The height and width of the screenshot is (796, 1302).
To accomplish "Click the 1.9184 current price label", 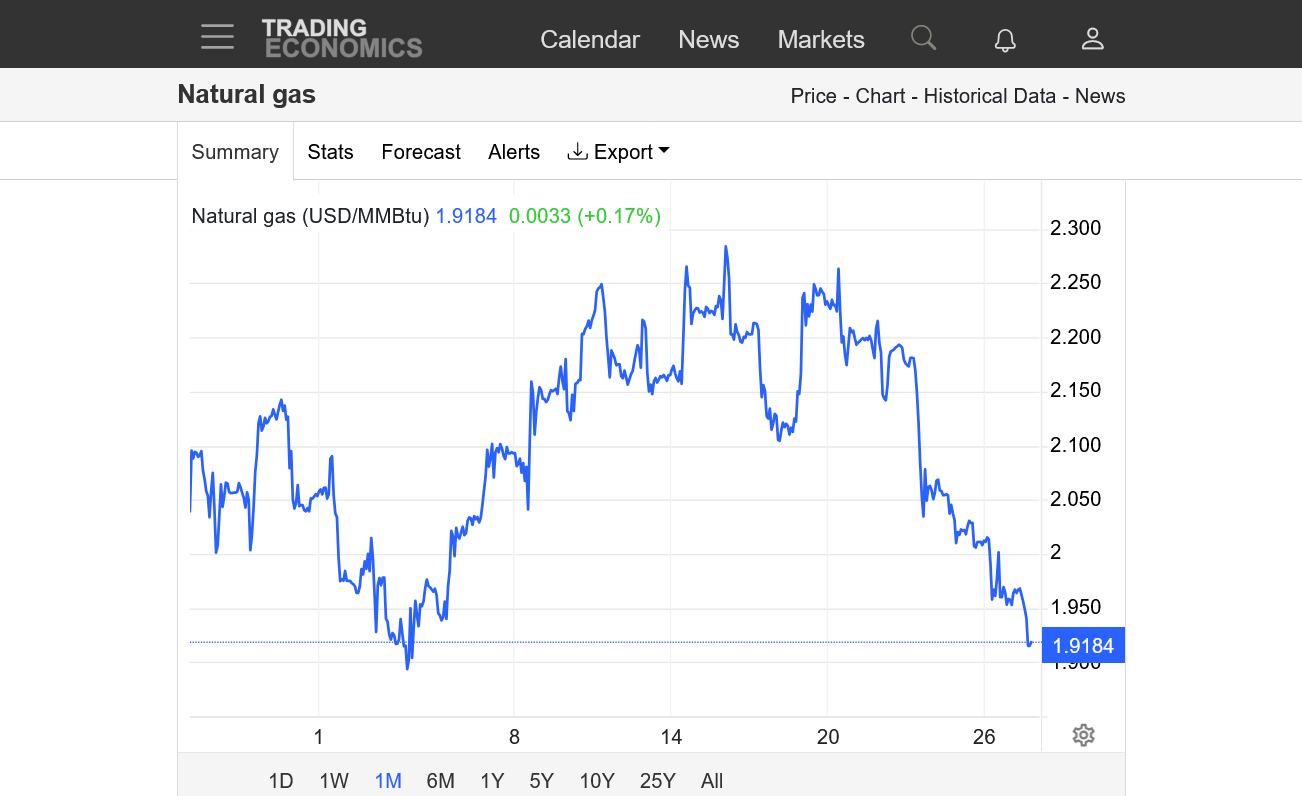I will point(1083,646).
